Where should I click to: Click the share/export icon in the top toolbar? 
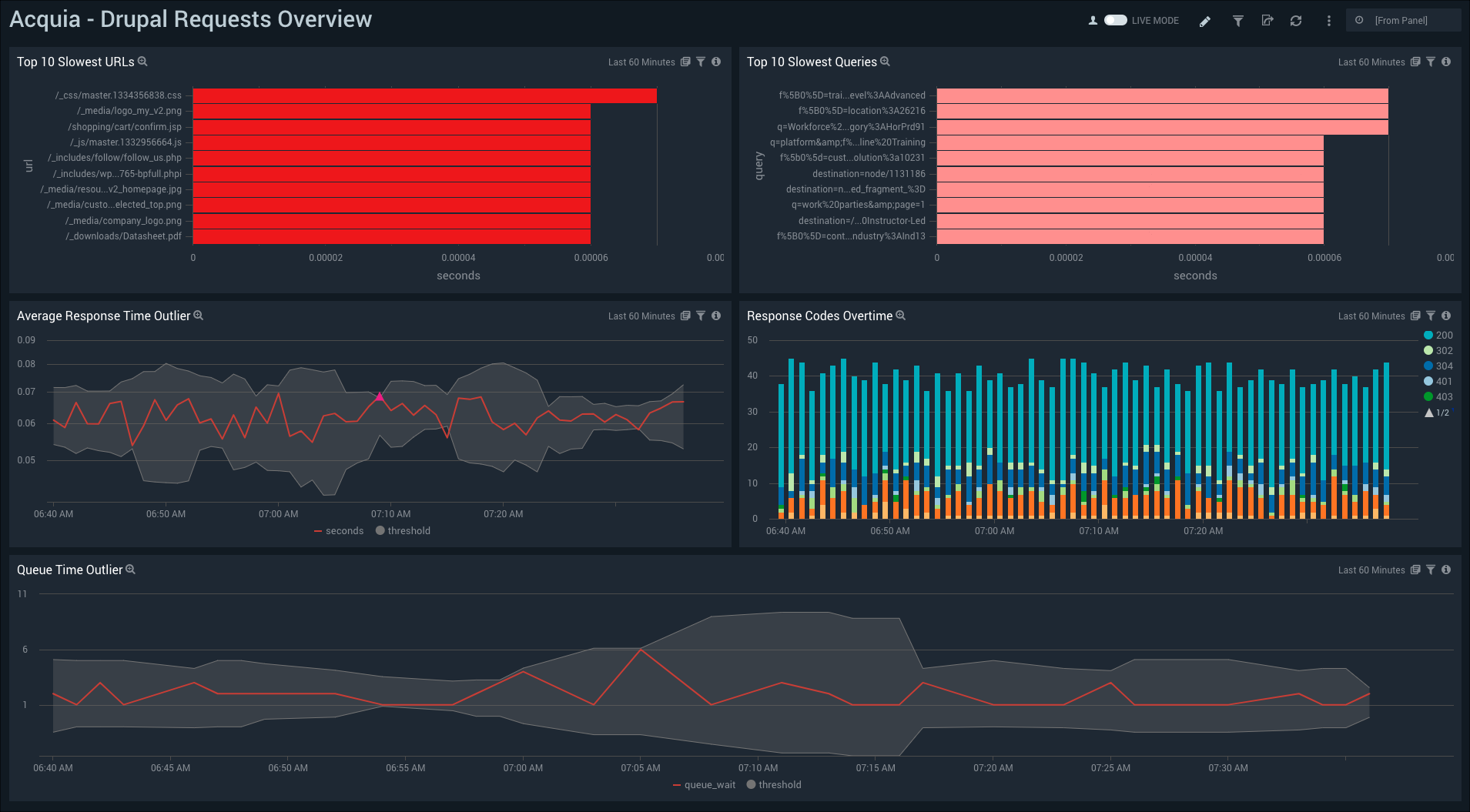tap(1267, 21)
